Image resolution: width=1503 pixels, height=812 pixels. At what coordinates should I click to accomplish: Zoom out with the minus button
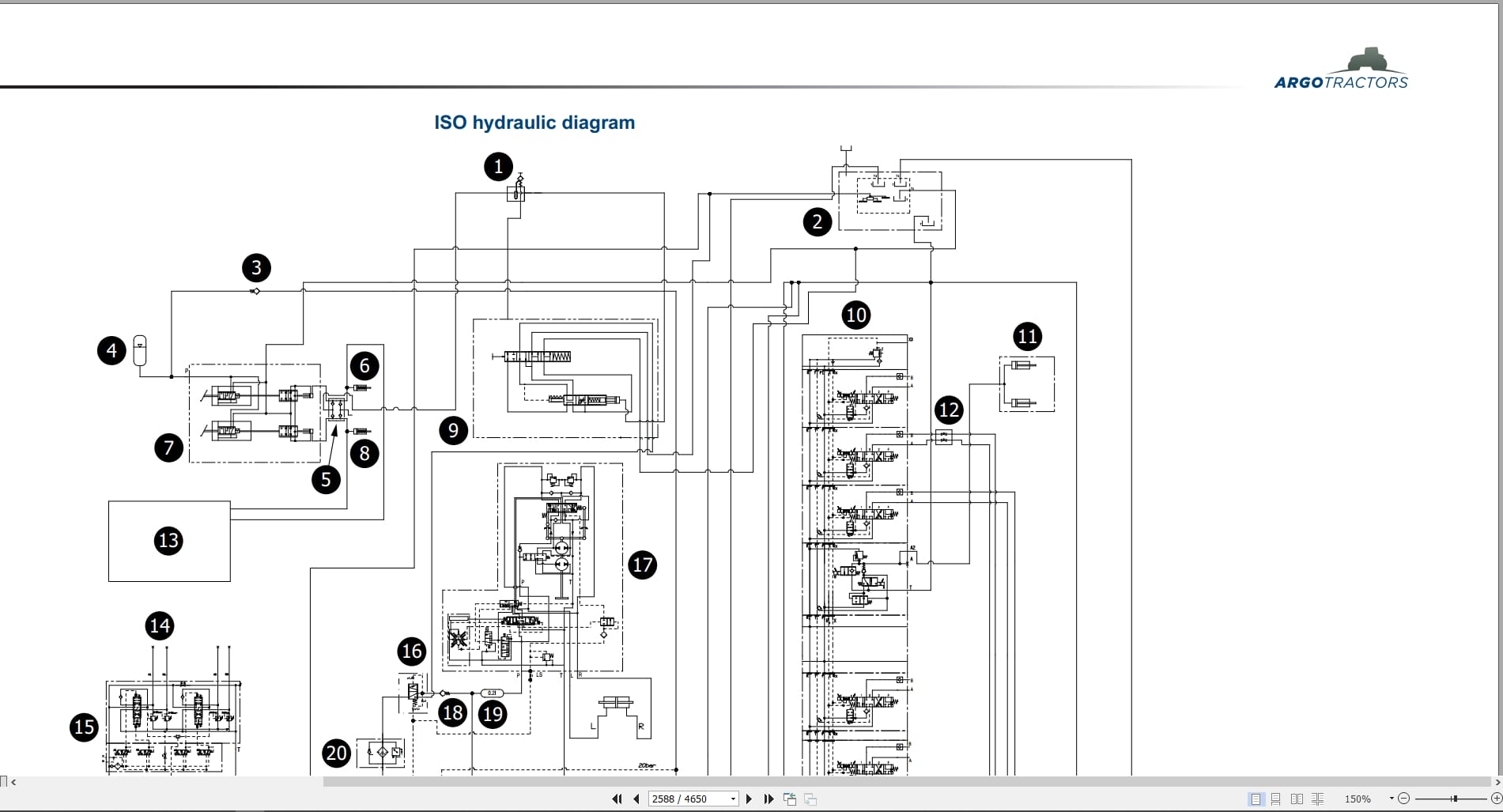coord(1403,799)
